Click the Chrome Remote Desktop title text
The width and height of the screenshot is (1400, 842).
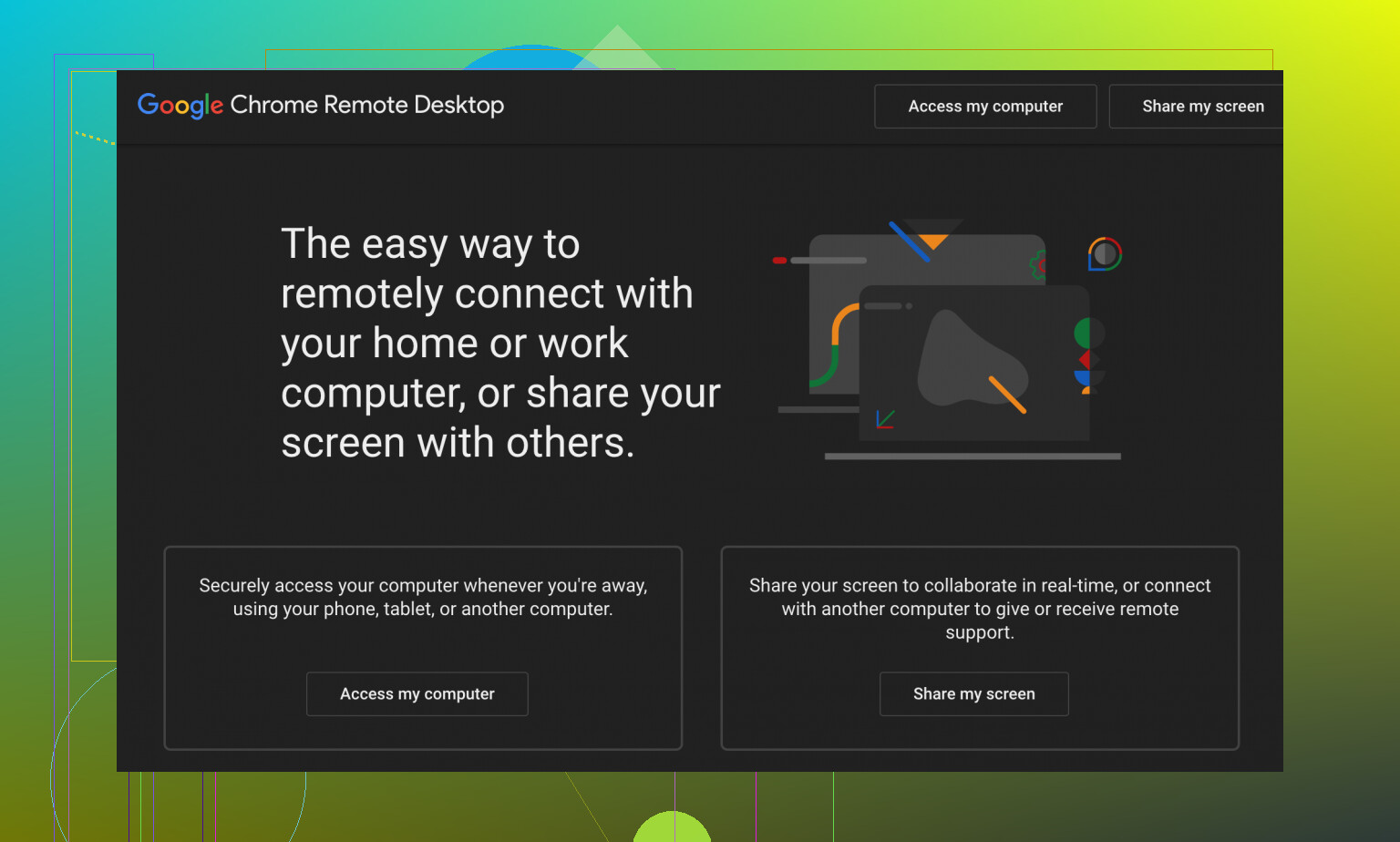366,106
